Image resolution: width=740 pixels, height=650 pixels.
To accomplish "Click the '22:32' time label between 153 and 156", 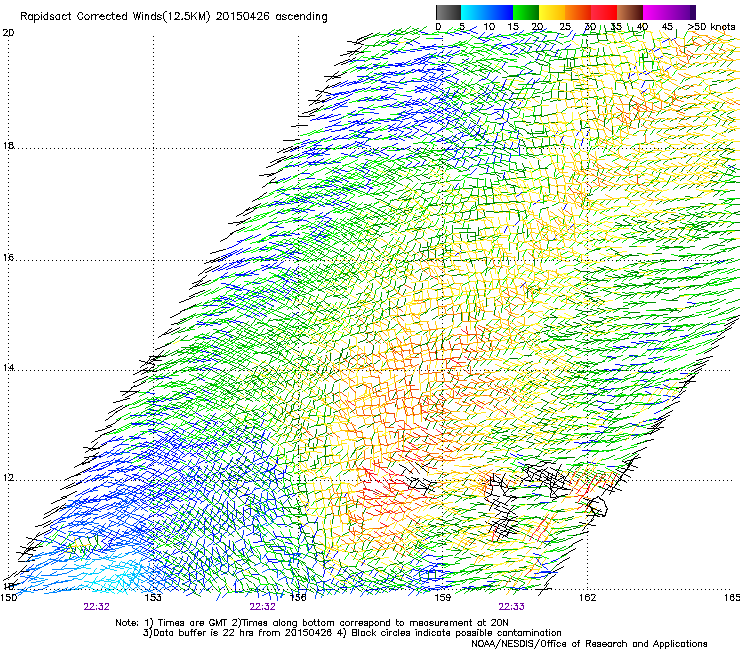I will [x=262, y=607].
